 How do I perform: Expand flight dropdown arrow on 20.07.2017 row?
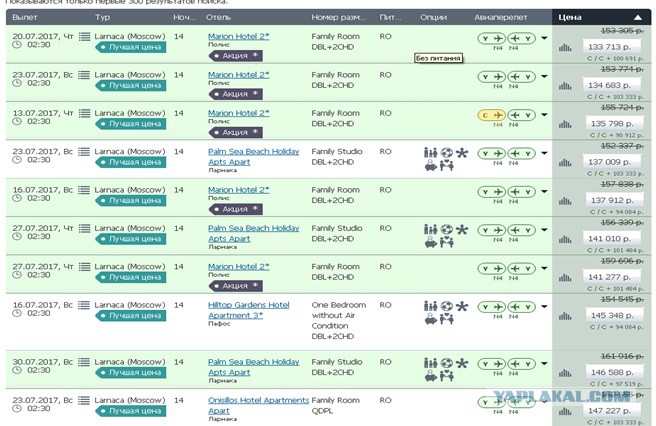pyautogui.click(x=544, y=38)
